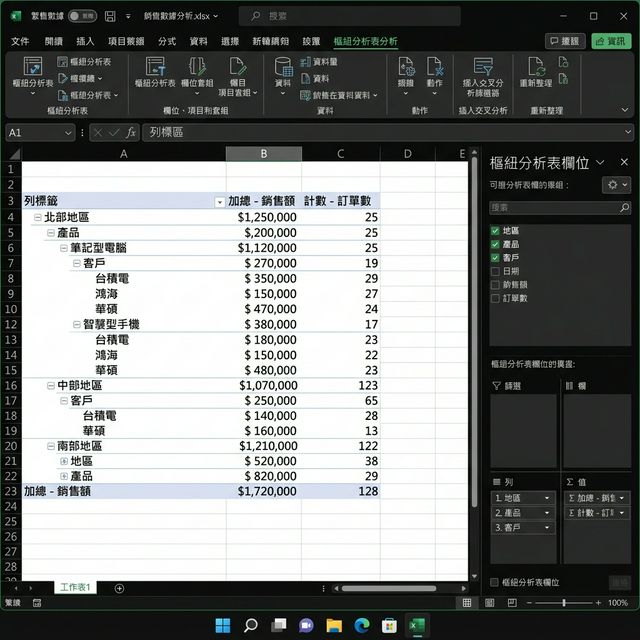Click the zoom in plus icon
This screenshot has width=640, height=640.
click(x=598, y=603)
